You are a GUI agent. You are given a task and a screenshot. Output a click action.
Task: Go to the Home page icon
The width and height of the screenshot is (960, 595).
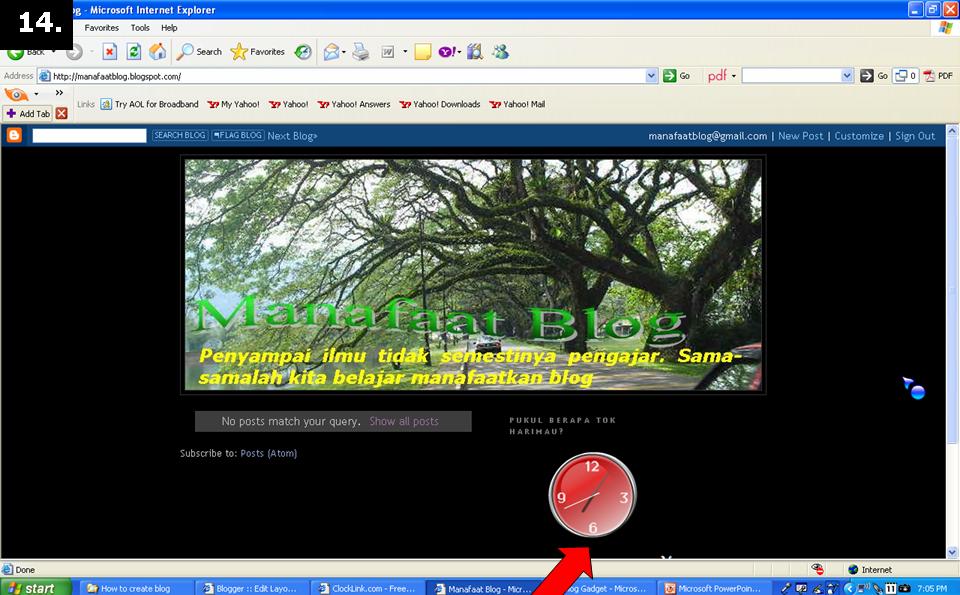[x=157, y=52]
